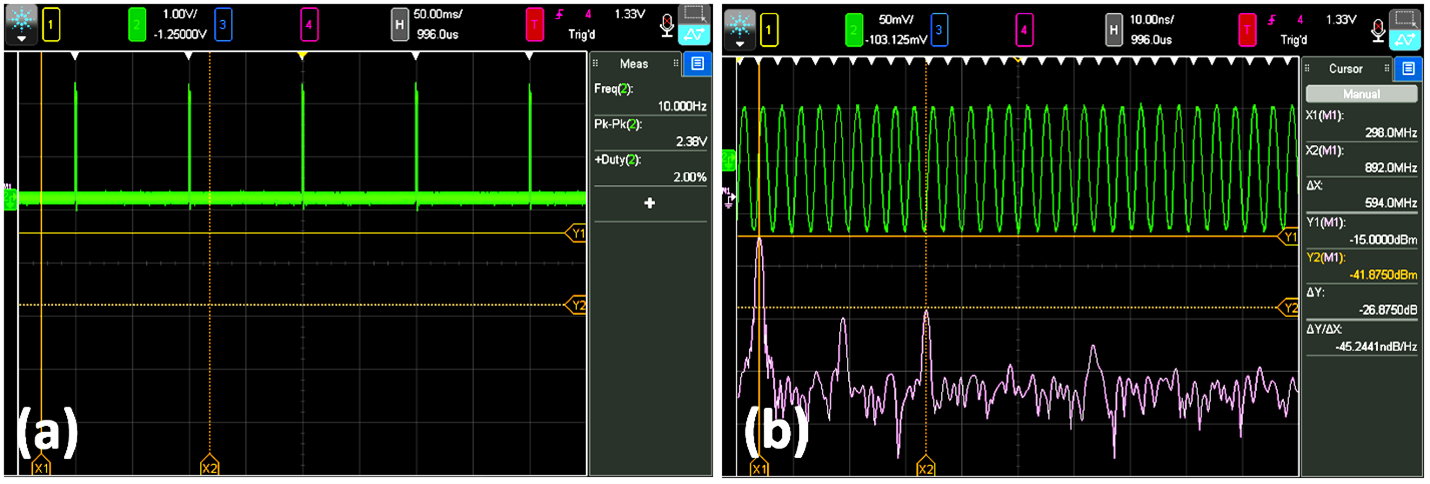The image size is (1430, 484).
Task: Open the Keysight main menu in panel (a)
Action: 22,25
